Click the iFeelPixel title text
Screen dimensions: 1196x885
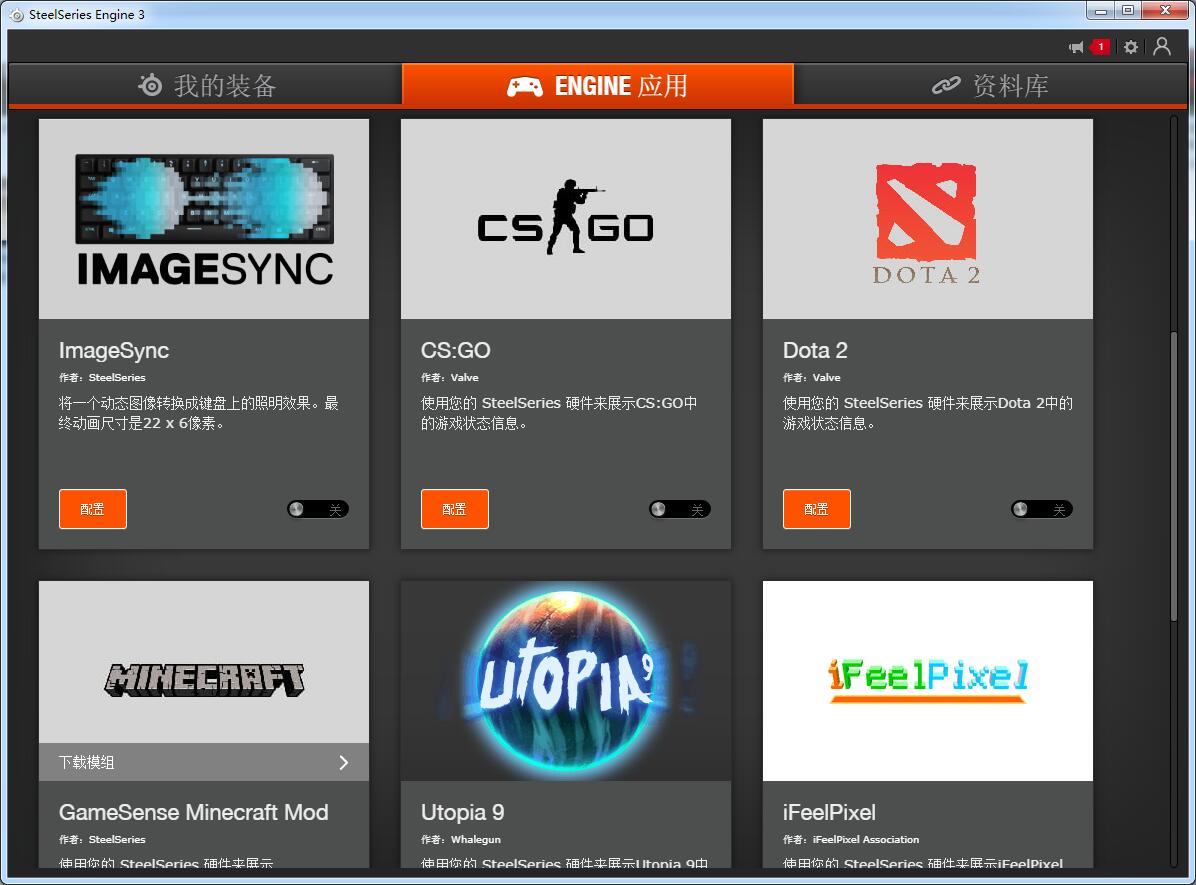[x=829, y=813]
